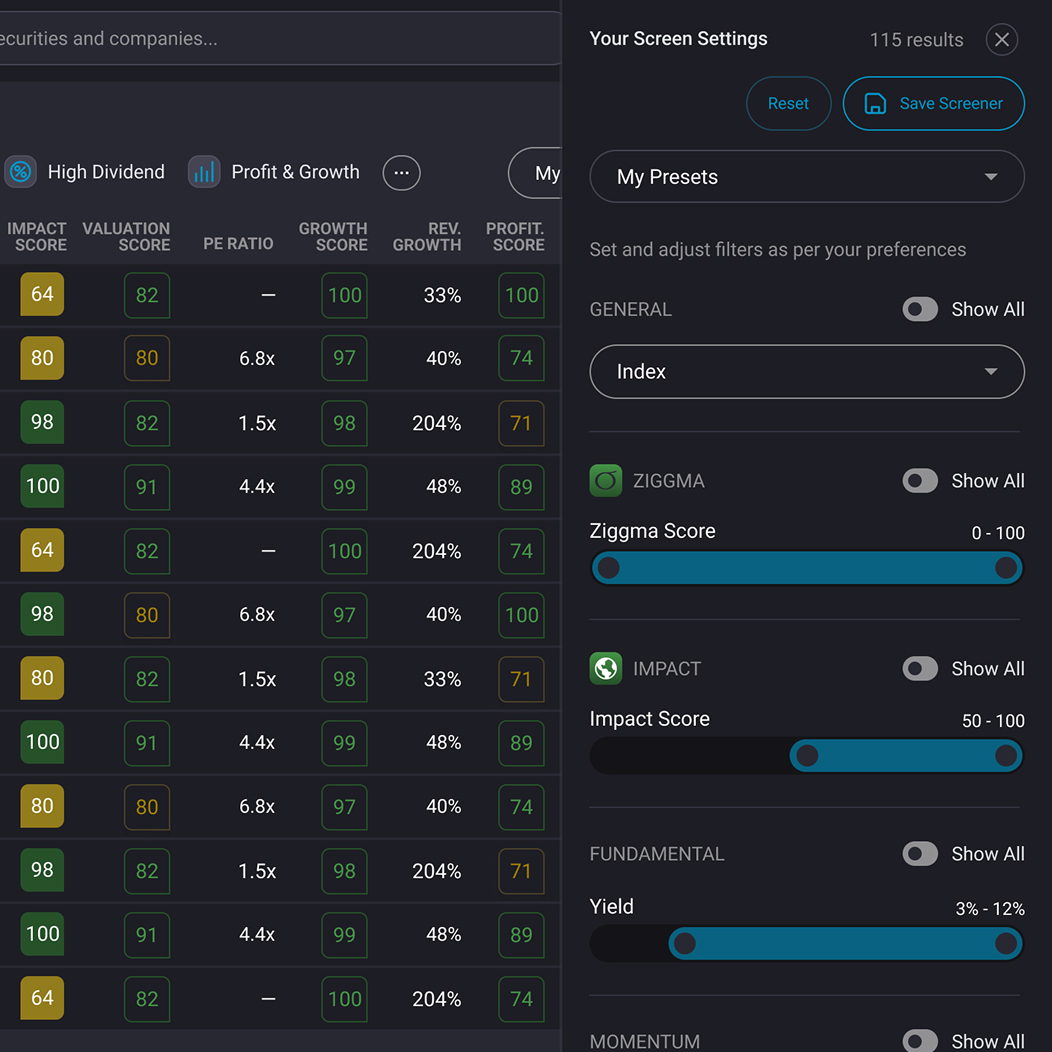Toggle Show All for the GENERAL section
The image size is (1052, 1052).
pos(919,309)
